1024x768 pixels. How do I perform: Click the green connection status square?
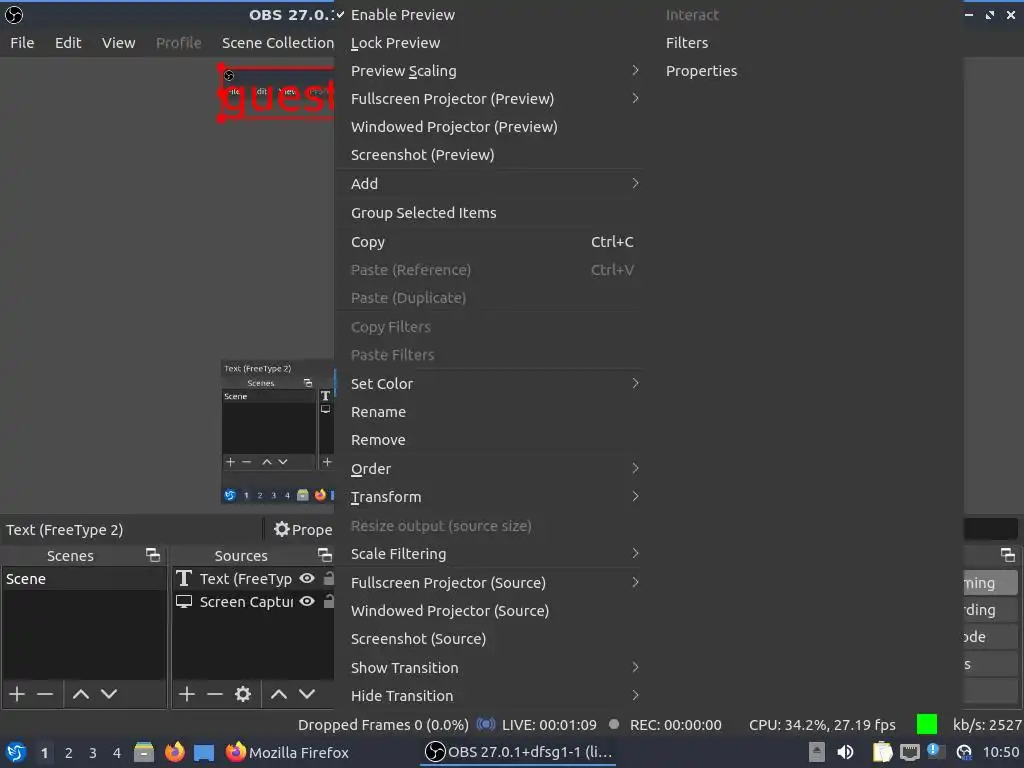pyautogui.click(x=927, y=724)
